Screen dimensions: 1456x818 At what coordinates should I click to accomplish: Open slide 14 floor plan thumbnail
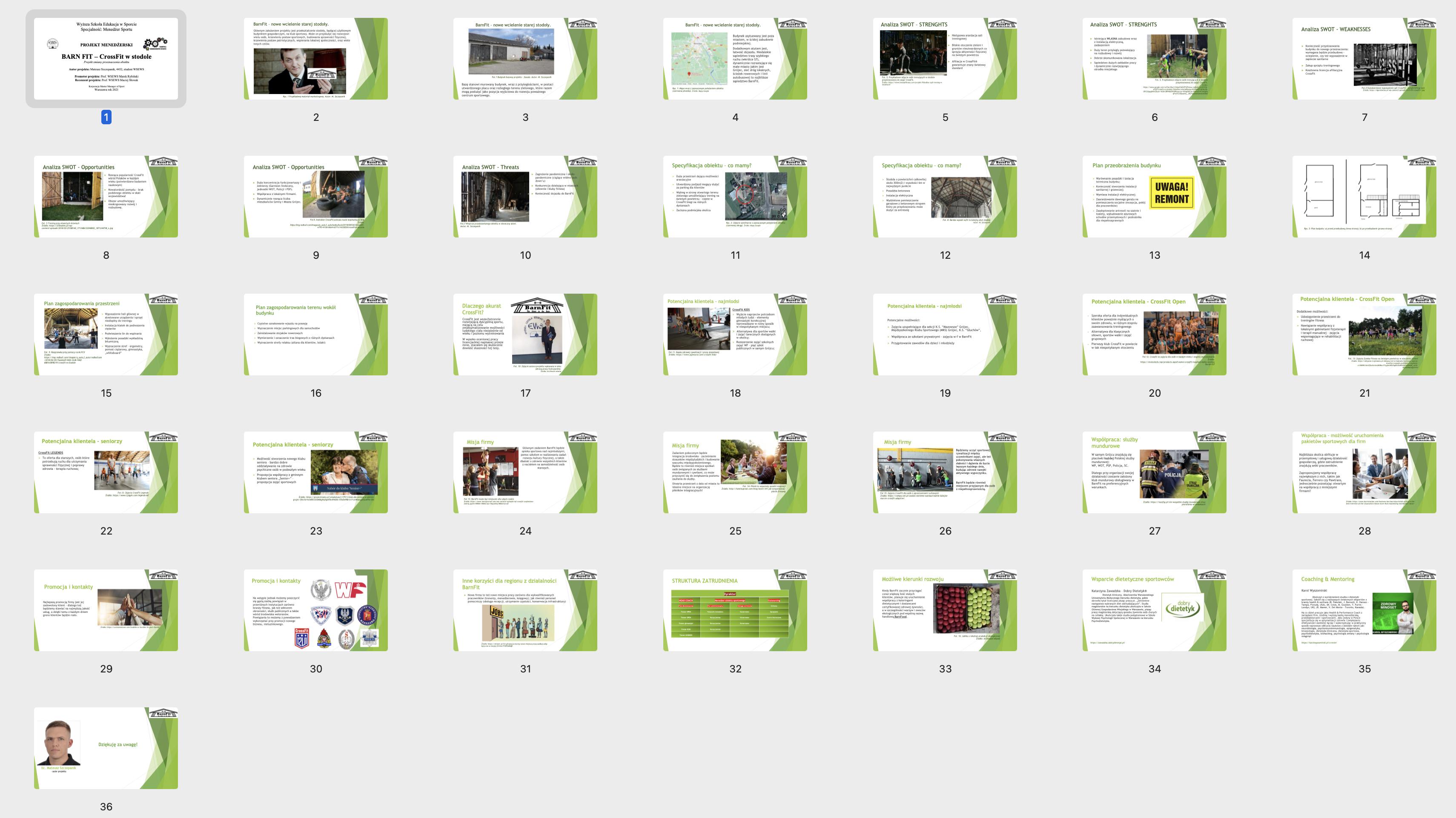[1364, 196]
